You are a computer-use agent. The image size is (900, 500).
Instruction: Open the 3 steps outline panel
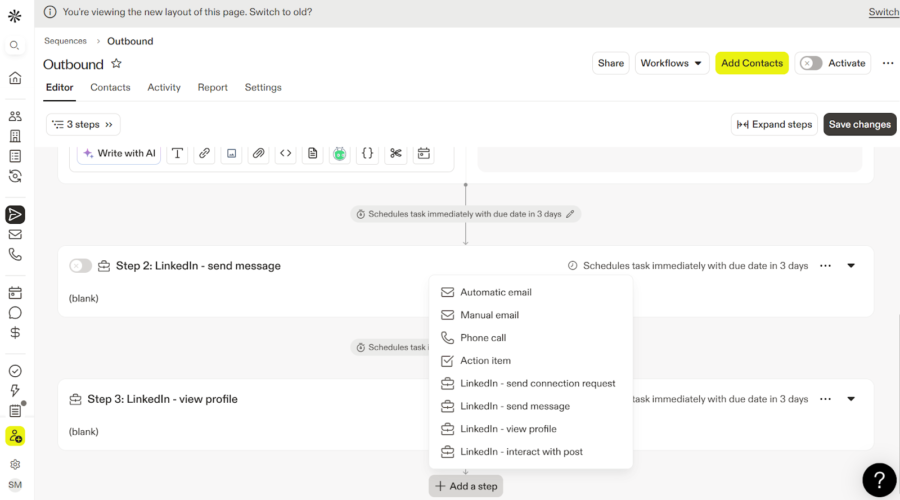click(83, 125)
